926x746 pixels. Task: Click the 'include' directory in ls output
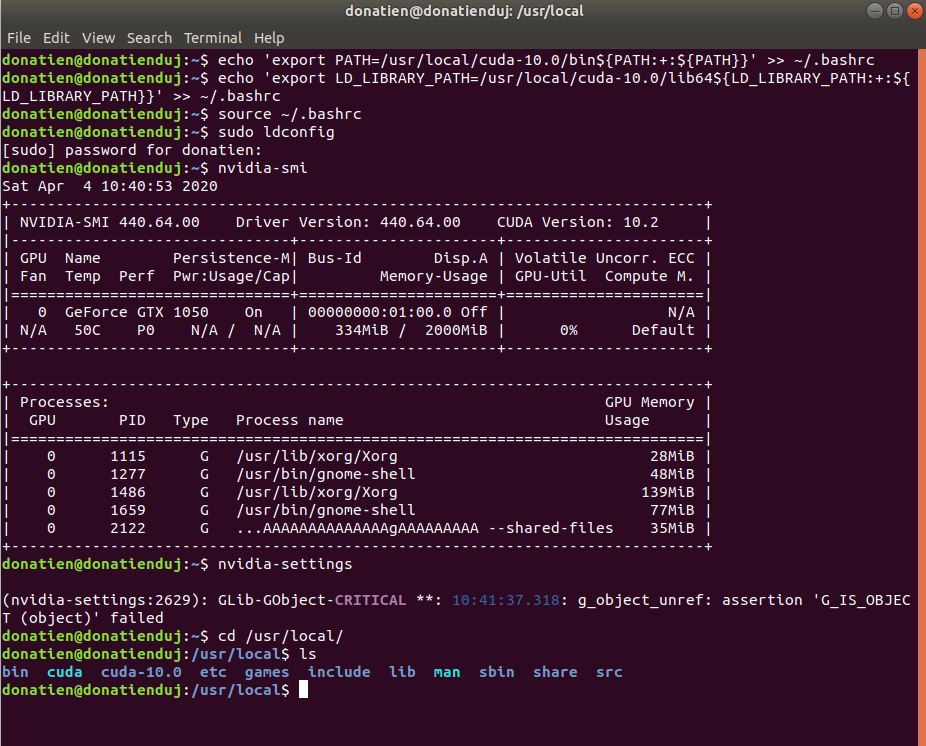coord(339,672)
